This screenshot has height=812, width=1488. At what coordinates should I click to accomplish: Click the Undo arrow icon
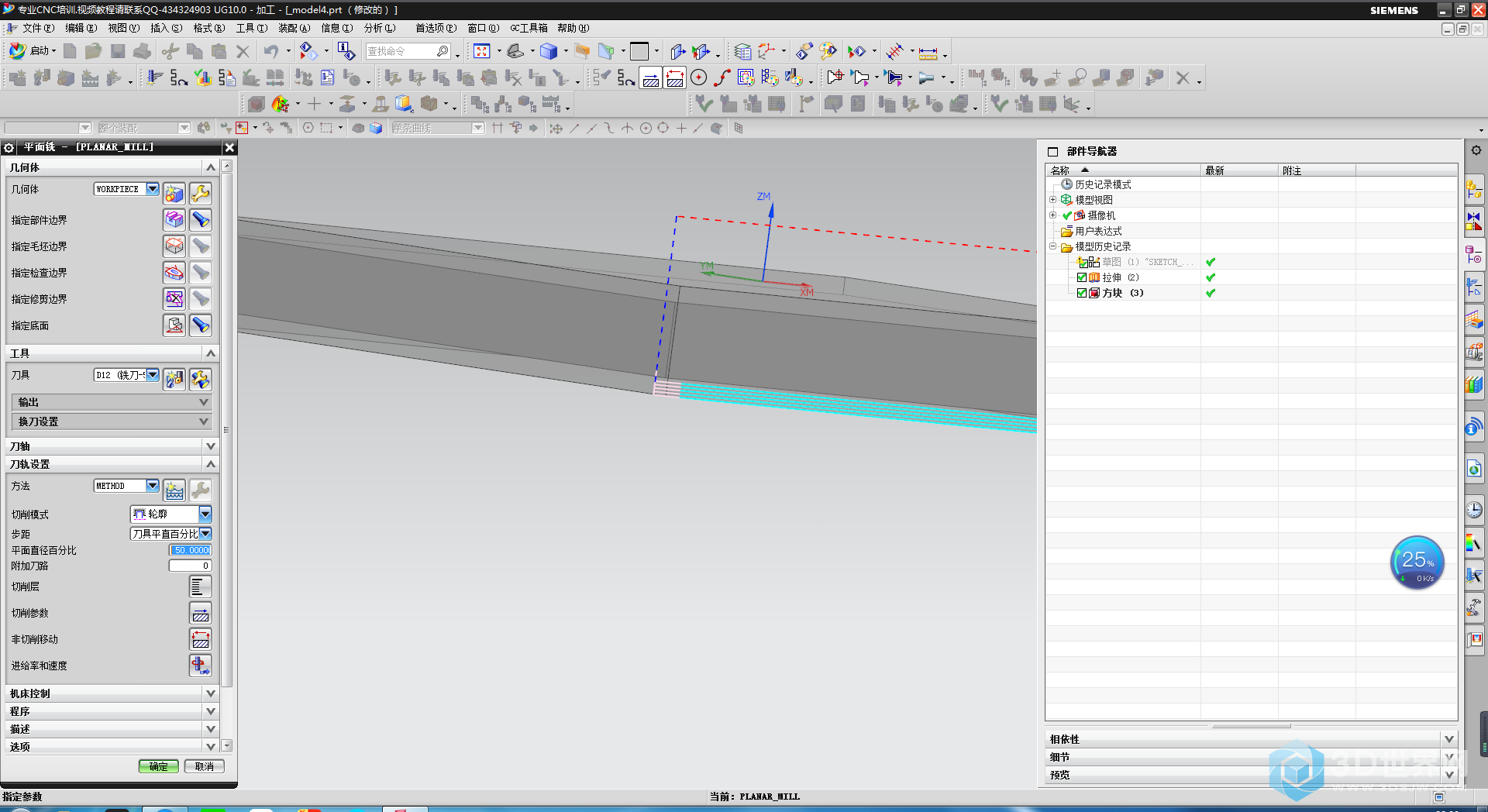[271, 51]
